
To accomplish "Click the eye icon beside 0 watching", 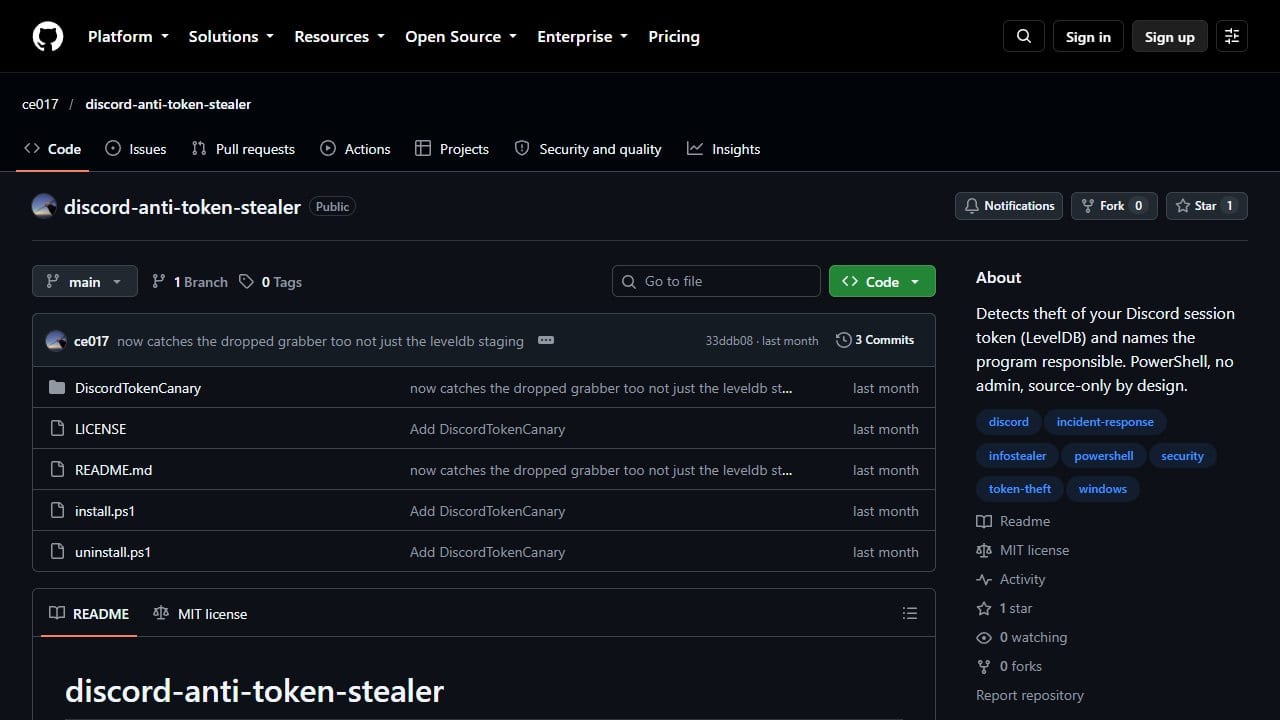I will 984,637.
